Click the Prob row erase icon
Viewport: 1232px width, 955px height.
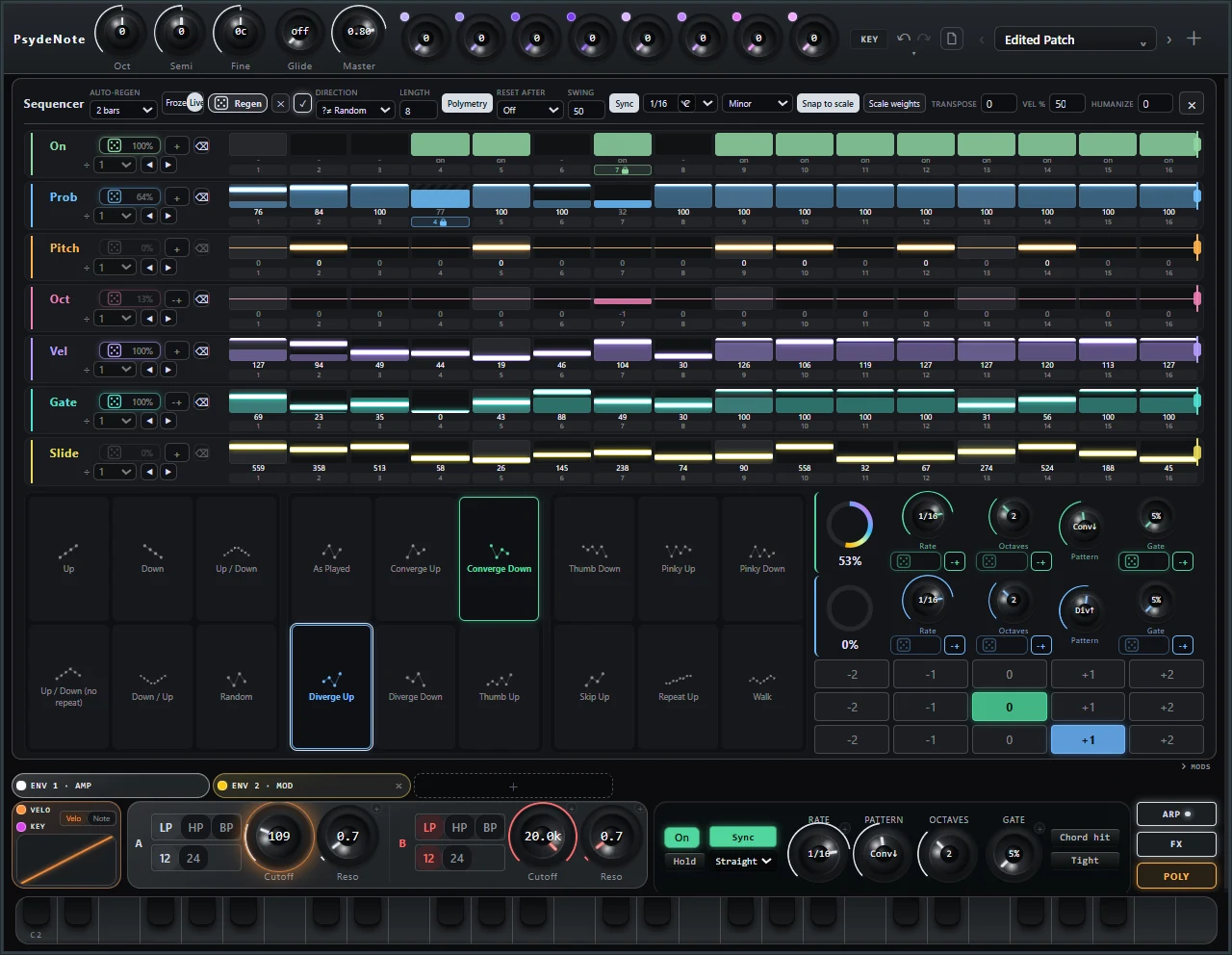pos(202,196)
